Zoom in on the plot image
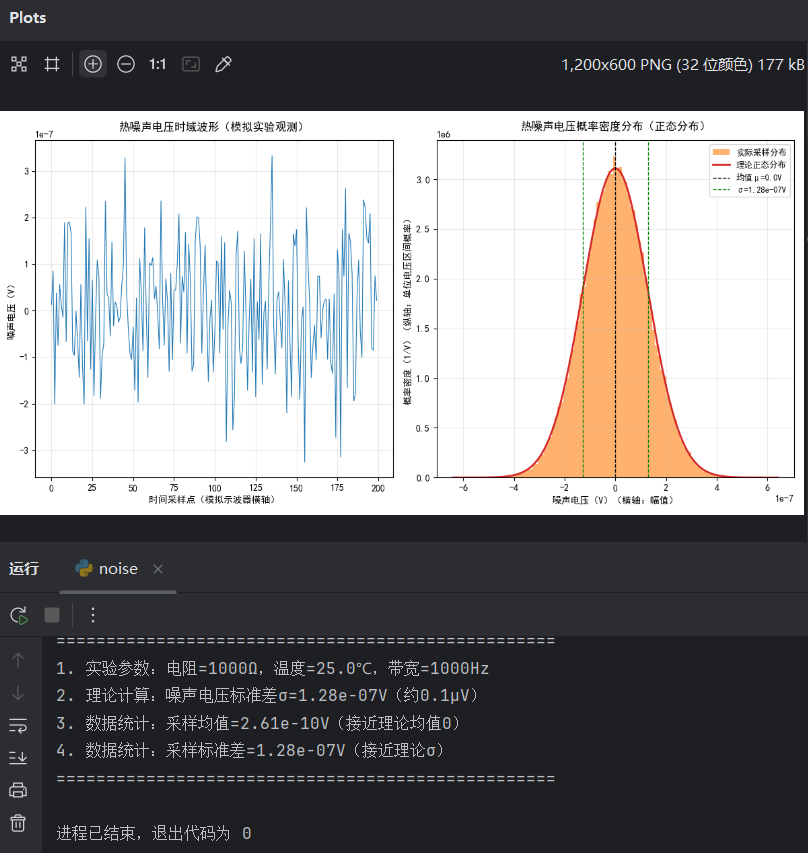The image size is (808, 853). tap(92, 64)
